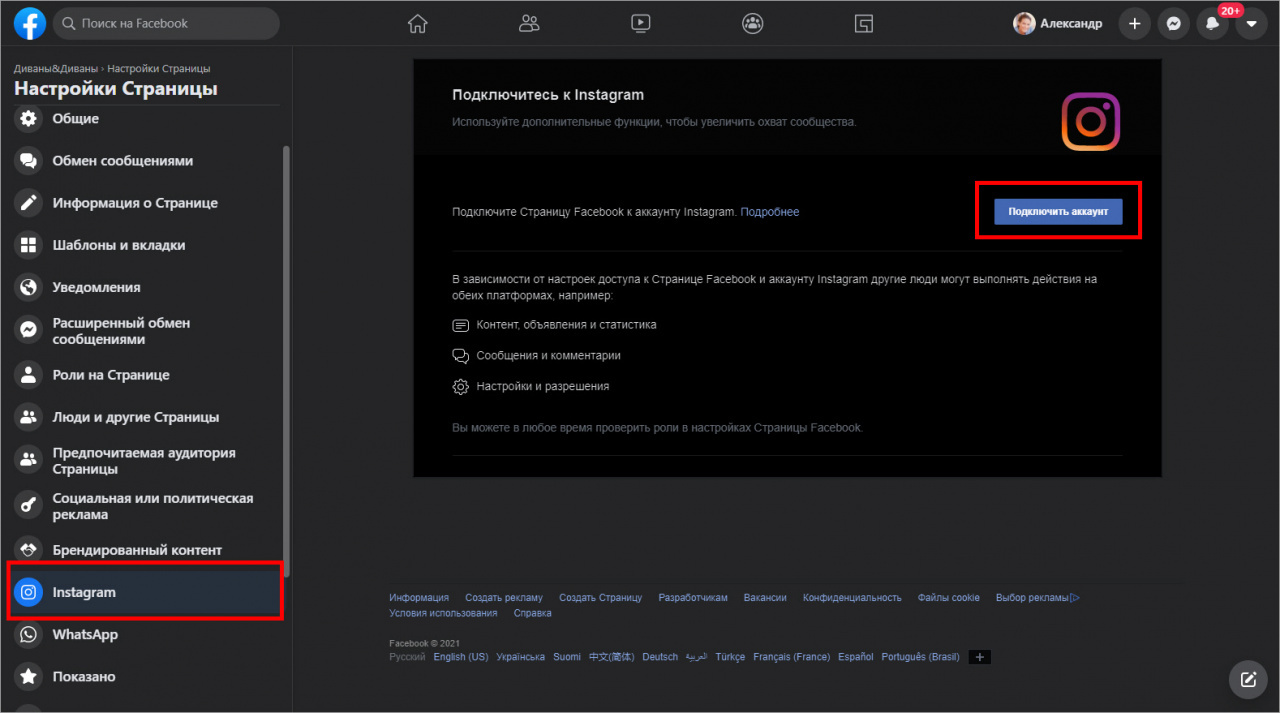Switch language to Türkçe
This screenshot has width=1280, height=713.
730,657
